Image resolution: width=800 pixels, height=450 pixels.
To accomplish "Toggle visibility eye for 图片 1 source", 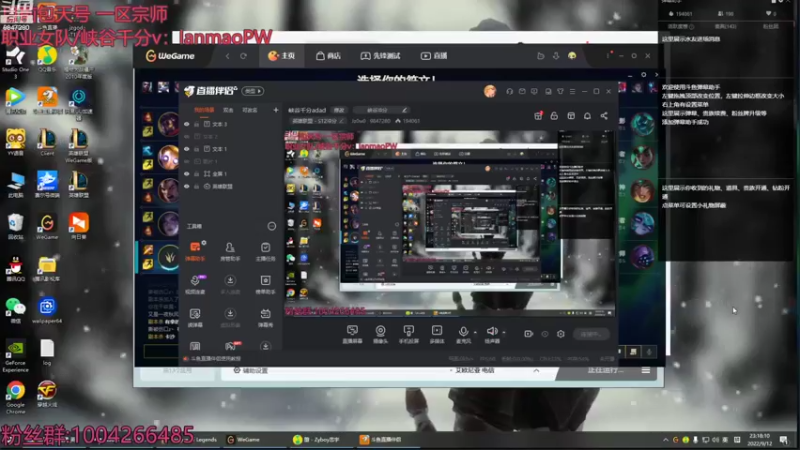I will 187,161.
